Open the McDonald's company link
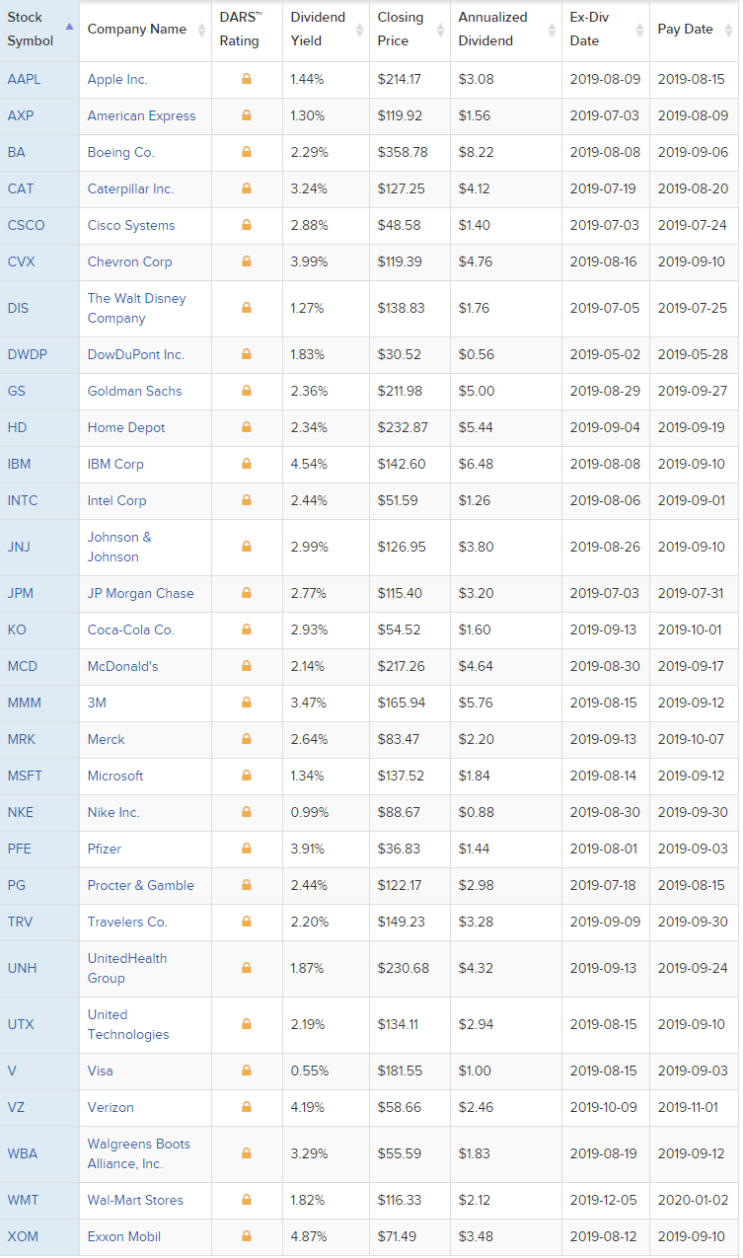 [x=123, y=666]
